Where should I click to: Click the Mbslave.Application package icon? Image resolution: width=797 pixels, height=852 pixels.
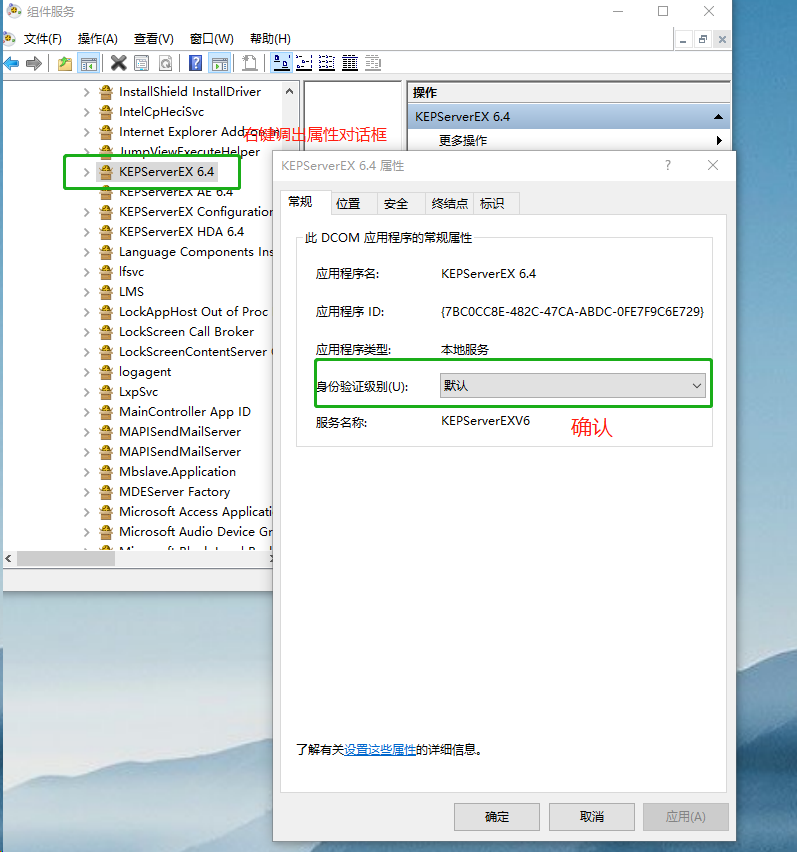(105, 472)
